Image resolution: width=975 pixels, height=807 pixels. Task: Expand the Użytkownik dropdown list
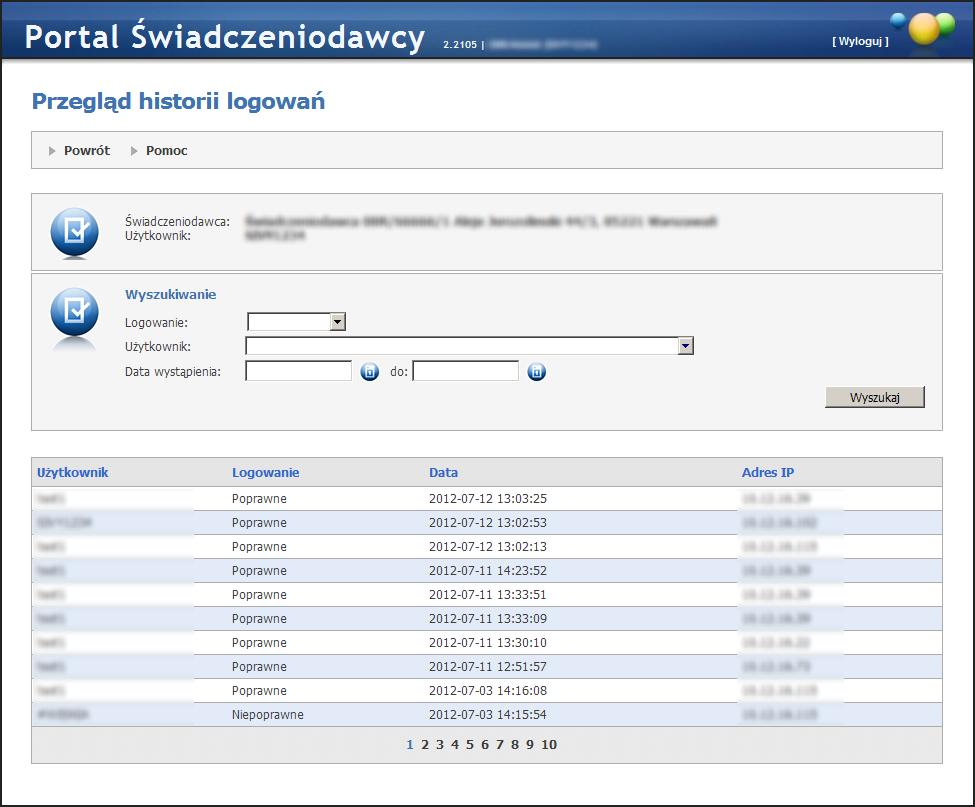[685, 346]
